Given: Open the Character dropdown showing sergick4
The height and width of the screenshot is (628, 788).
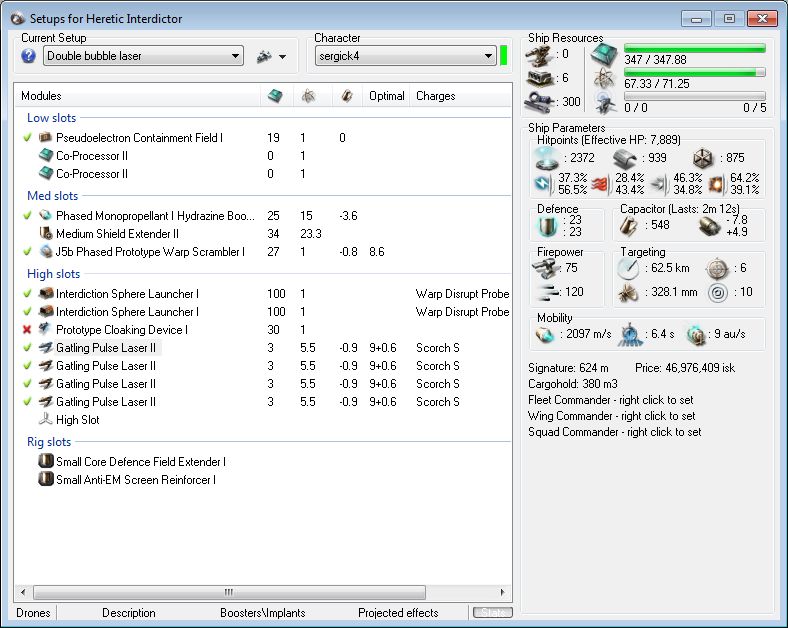Looking at the screenshot, I should [406, 56].
